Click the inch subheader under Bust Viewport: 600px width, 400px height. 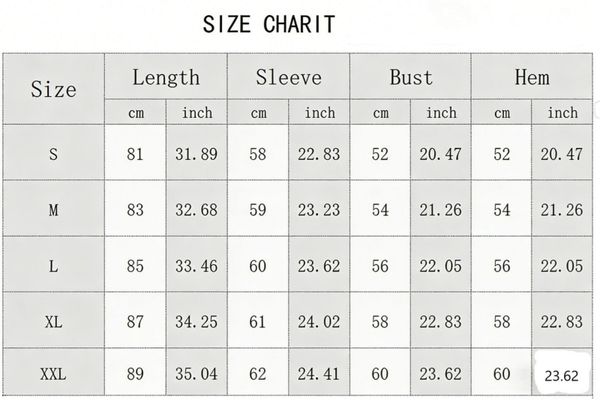(x=441, y=113)
